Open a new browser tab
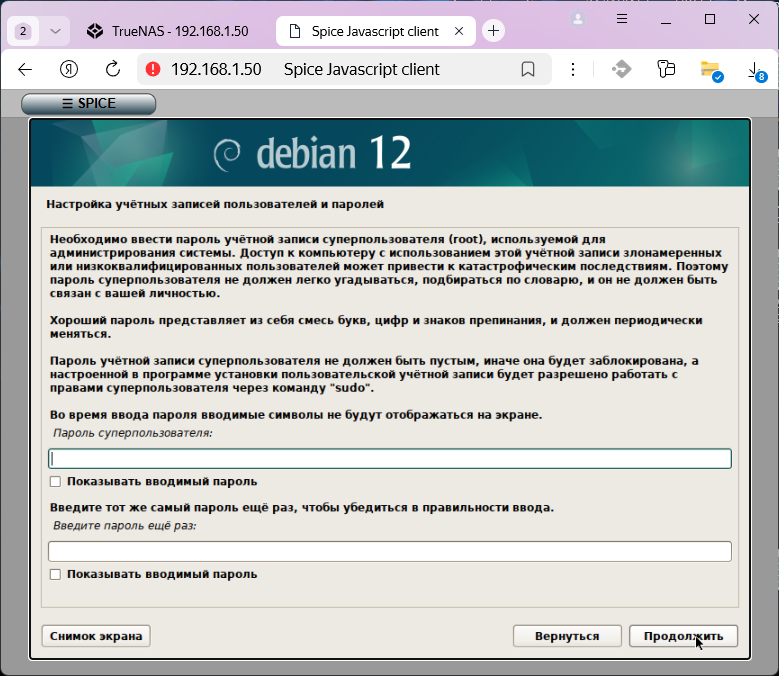Viewport: 779px width, 676px height. coord(493,31)
